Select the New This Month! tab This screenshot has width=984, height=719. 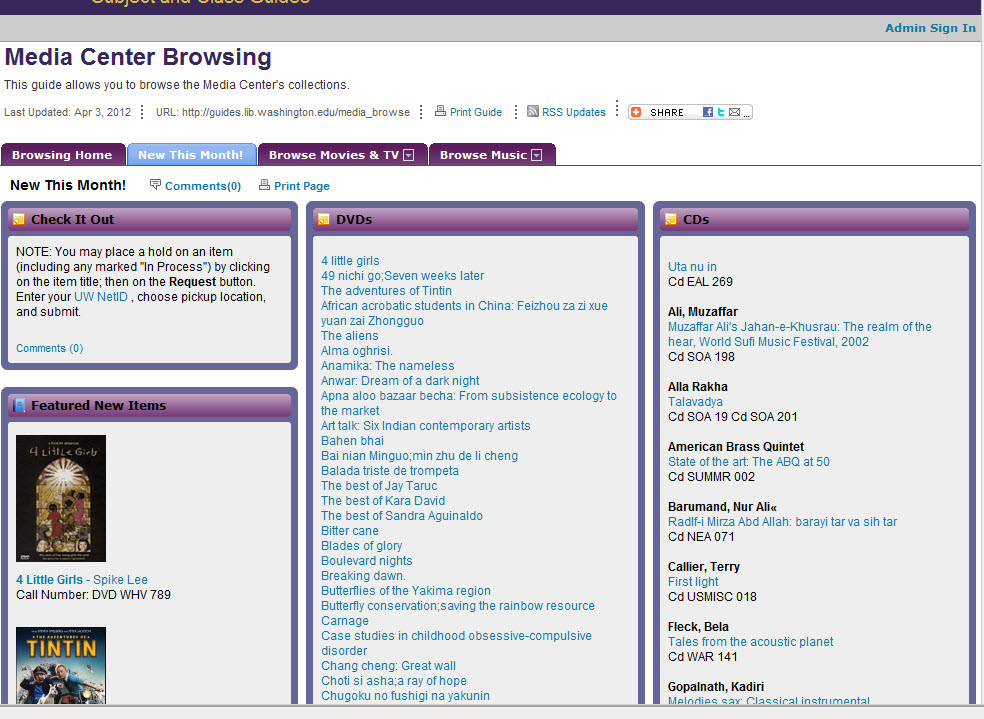point(190,155)
